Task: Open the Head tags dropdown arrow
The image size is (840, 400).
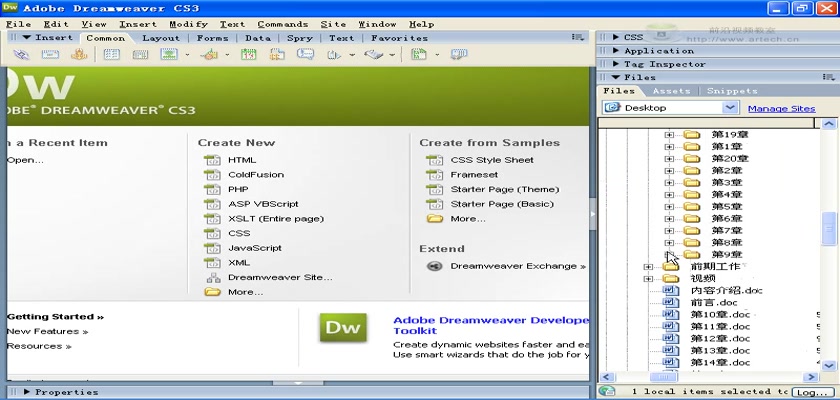Action: [352, 55]
